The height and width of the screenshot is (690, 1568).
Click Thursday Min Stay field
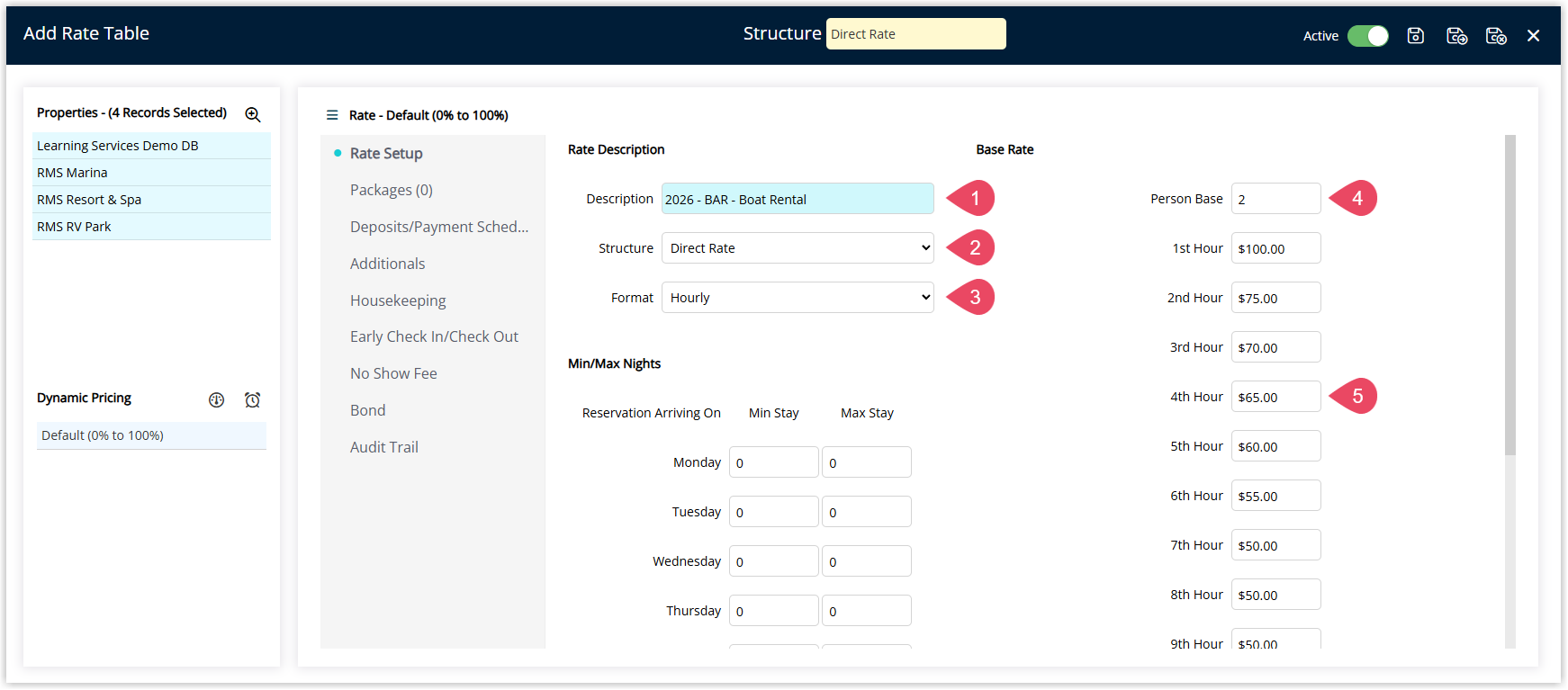(774, 611)
